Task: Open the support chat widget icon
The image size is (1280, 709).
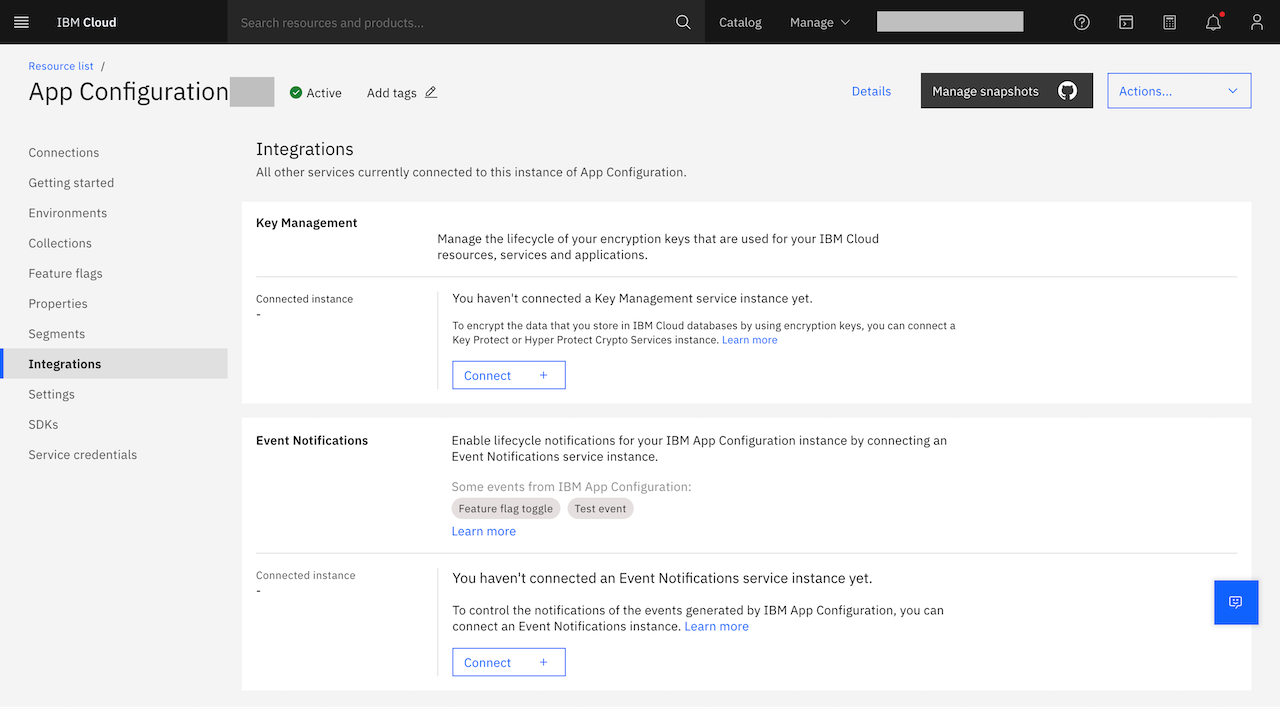Action: [x=1236, y=602]
